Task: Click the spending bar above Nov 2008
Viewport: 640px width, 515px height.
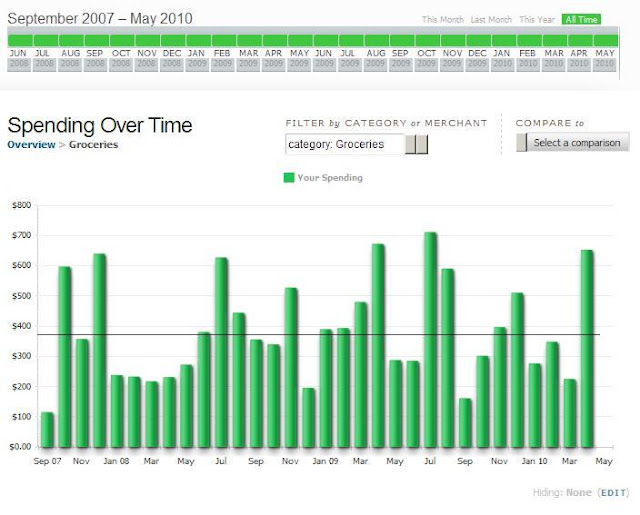Action: (x=291, y=368)
